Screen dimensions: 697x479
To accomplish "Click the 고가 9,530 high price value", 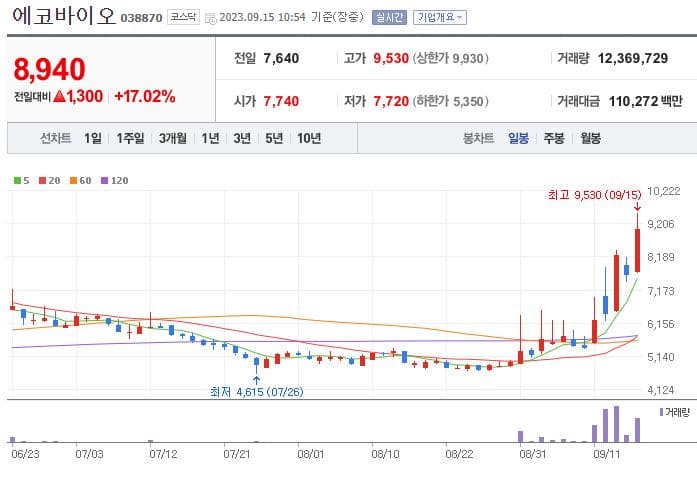I will click(391, 58).
